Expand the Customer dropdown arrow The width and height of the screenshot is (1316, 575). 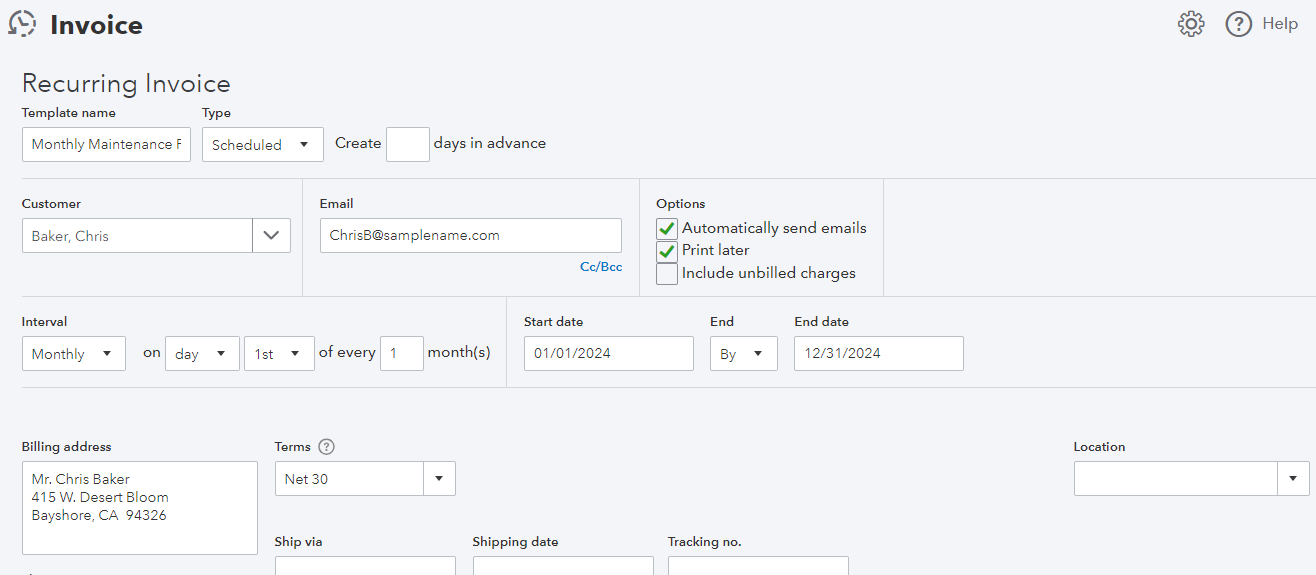(271, 236)
